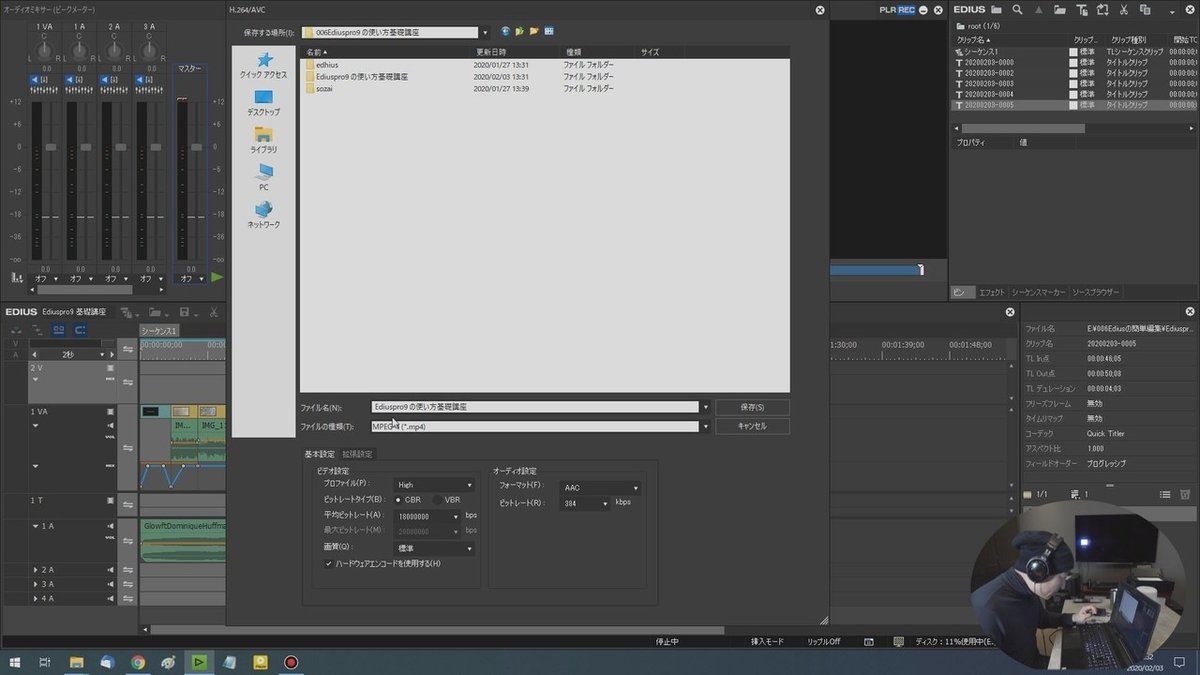Click the 1 VA channel fader in mixer
Screen dimensions: 1200x675
click(x=49, y=146)
